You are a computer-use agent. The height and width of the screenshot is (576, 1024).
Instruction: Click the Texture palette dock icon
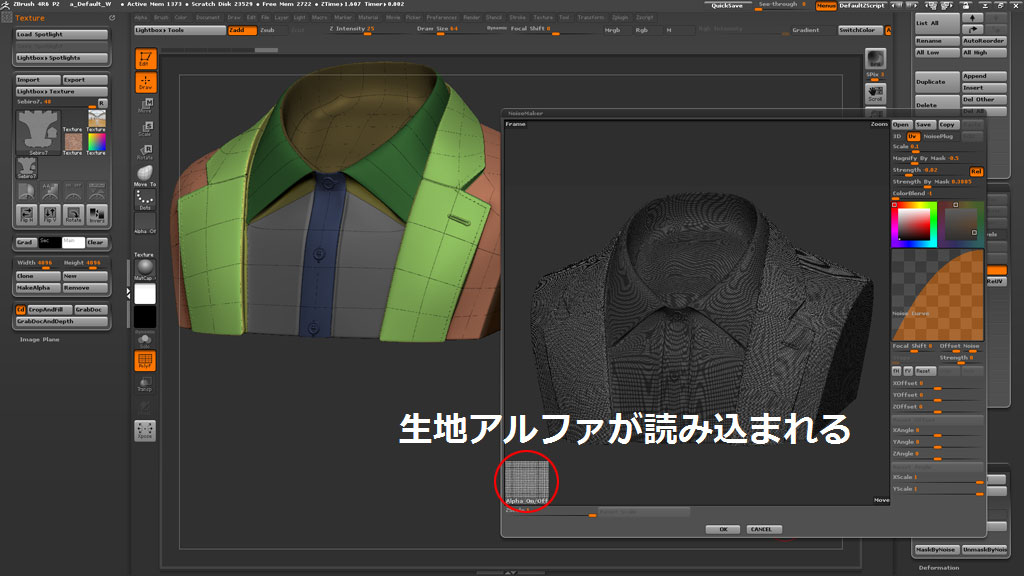point(112,18)
